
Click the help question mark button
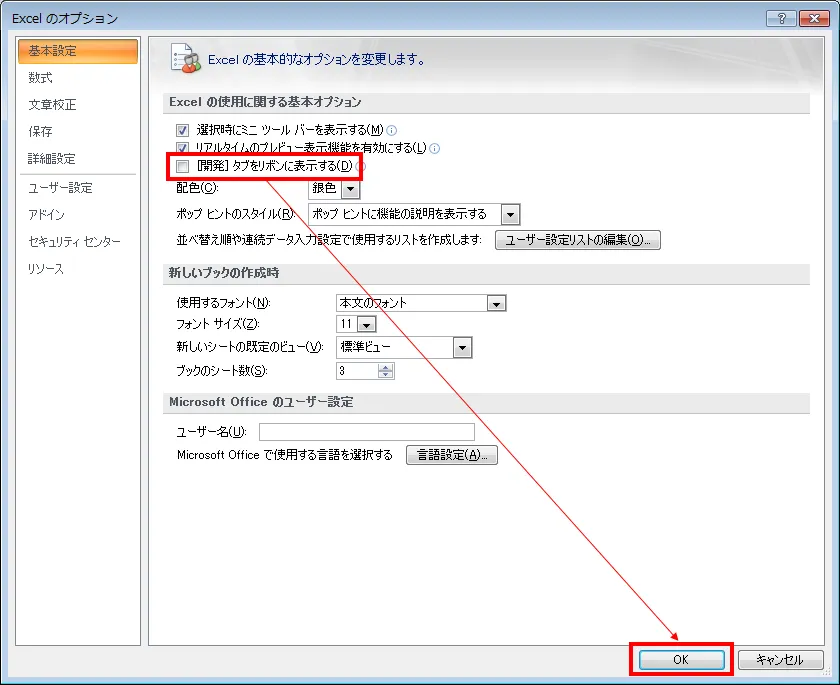(781, 18)
